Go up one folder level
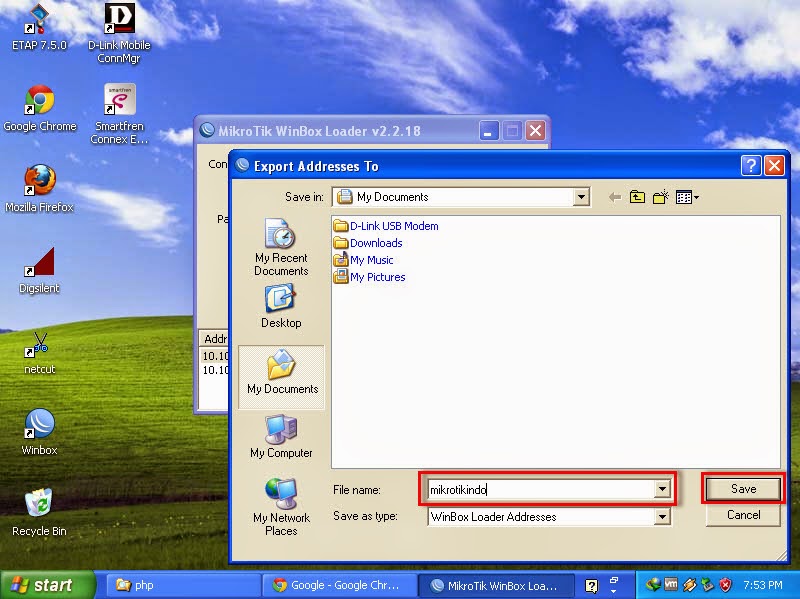The image size is (800, 599). tap(637, 197)
